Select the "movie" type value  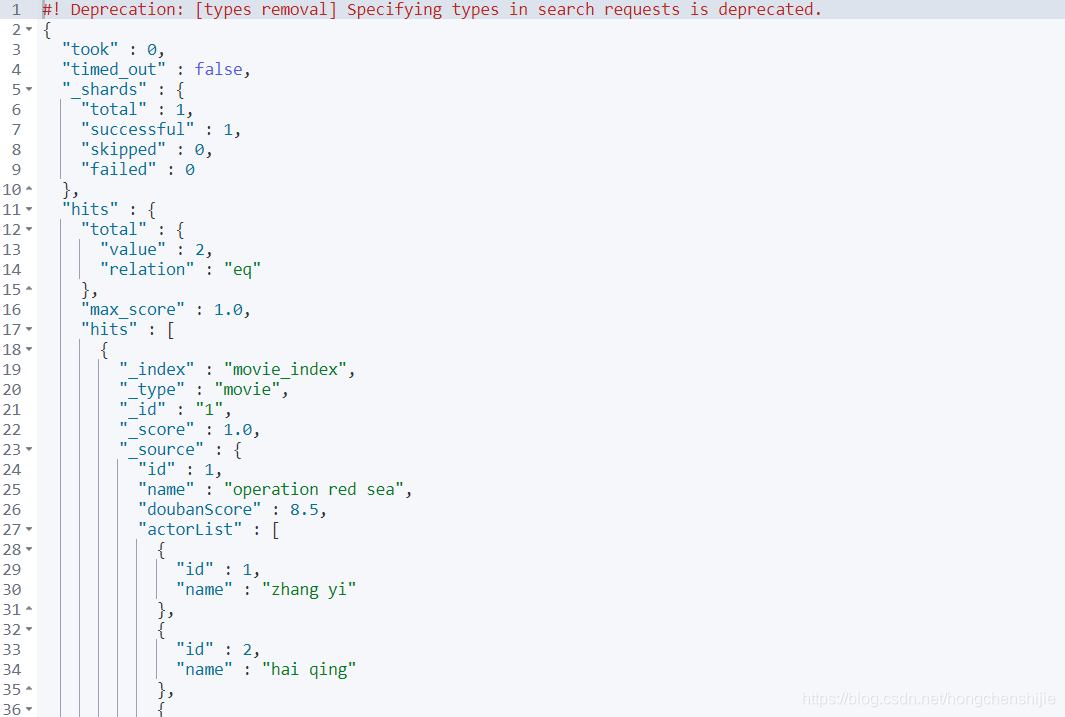point(247,389)
